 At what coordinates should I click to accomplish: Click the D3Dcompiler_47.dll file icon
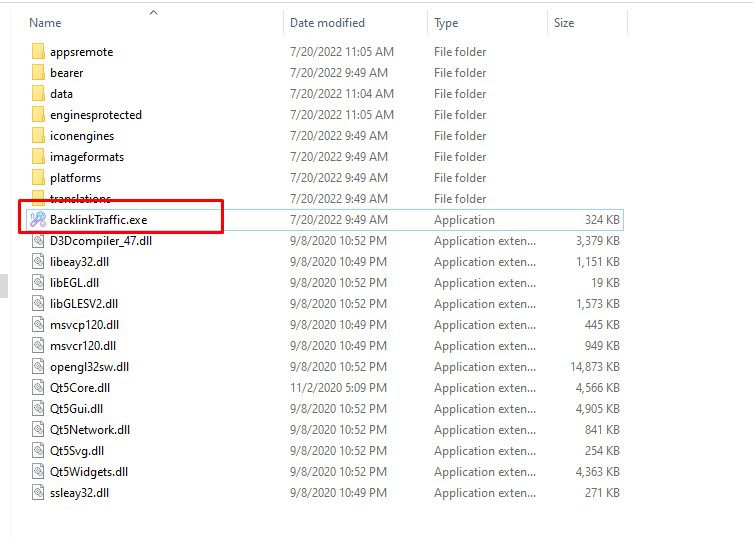[x=38, y=241]
